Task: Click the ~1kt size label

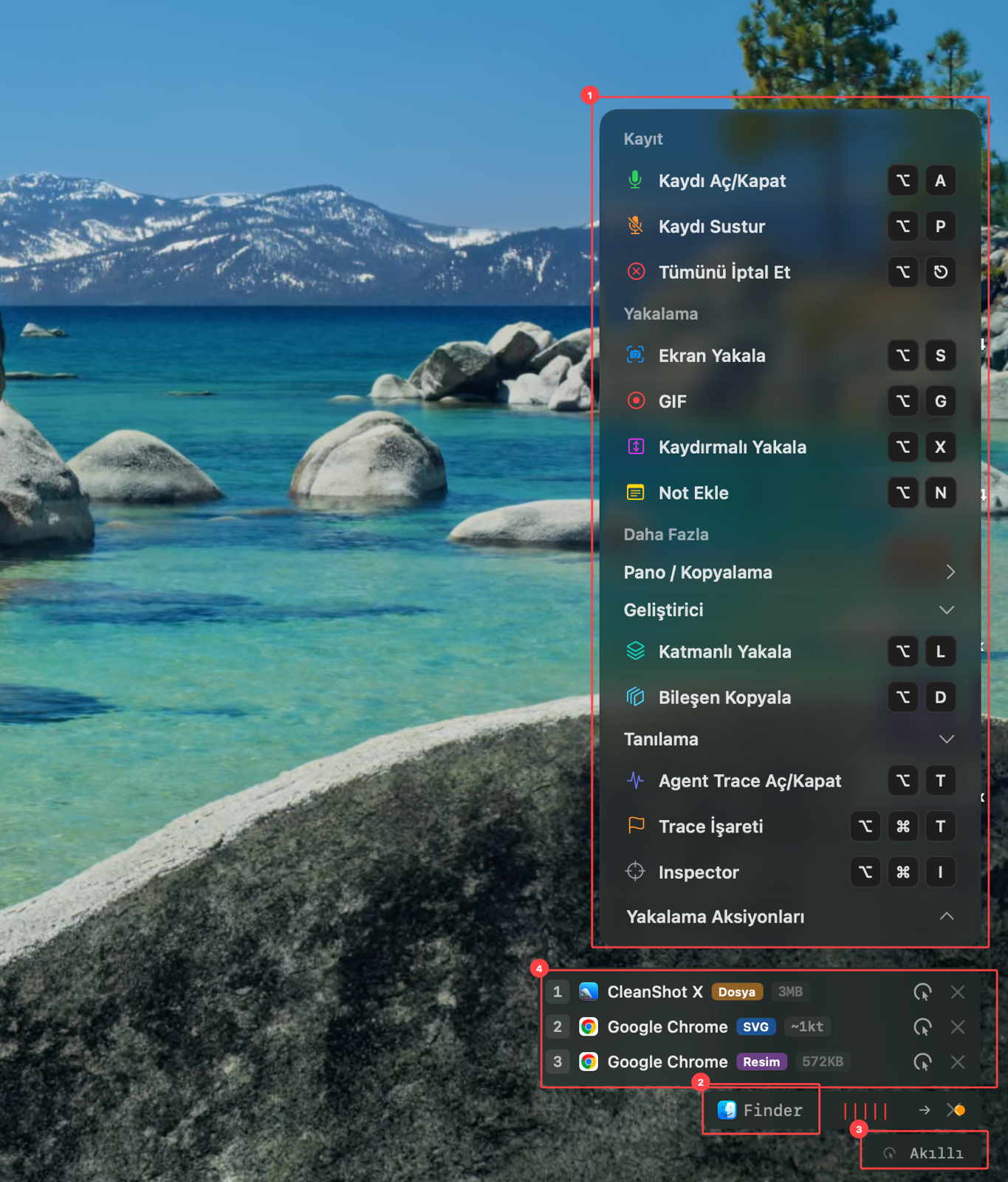Action: pos(807,1027)
